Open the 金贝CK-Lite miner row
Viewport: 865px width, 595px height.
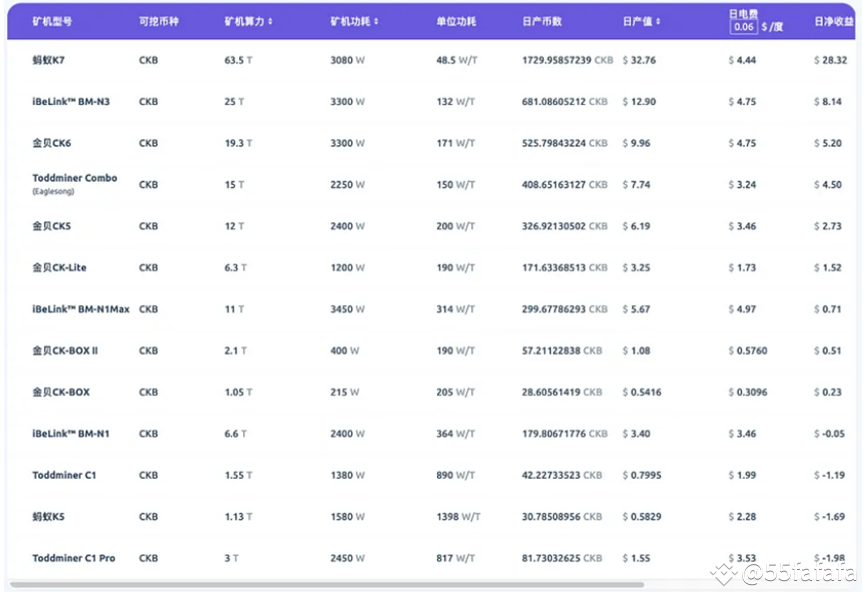pyautogui.click(x=59, y=267)
